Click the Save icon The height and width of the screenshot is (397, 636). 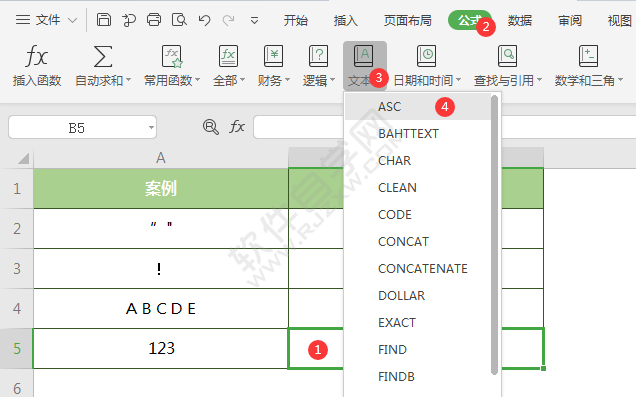pyautogui.click(x=104, y=19)
